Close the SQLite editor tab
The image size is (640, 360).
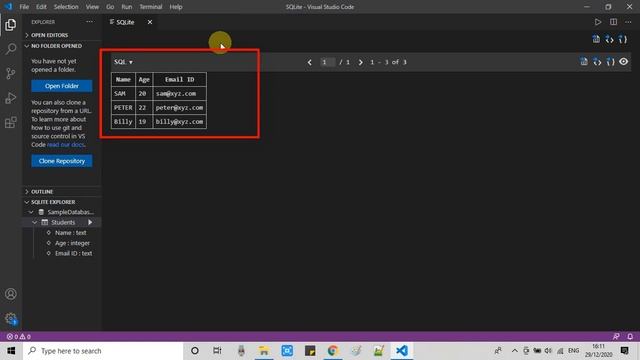pyautogui.click(x=150, y=22)
